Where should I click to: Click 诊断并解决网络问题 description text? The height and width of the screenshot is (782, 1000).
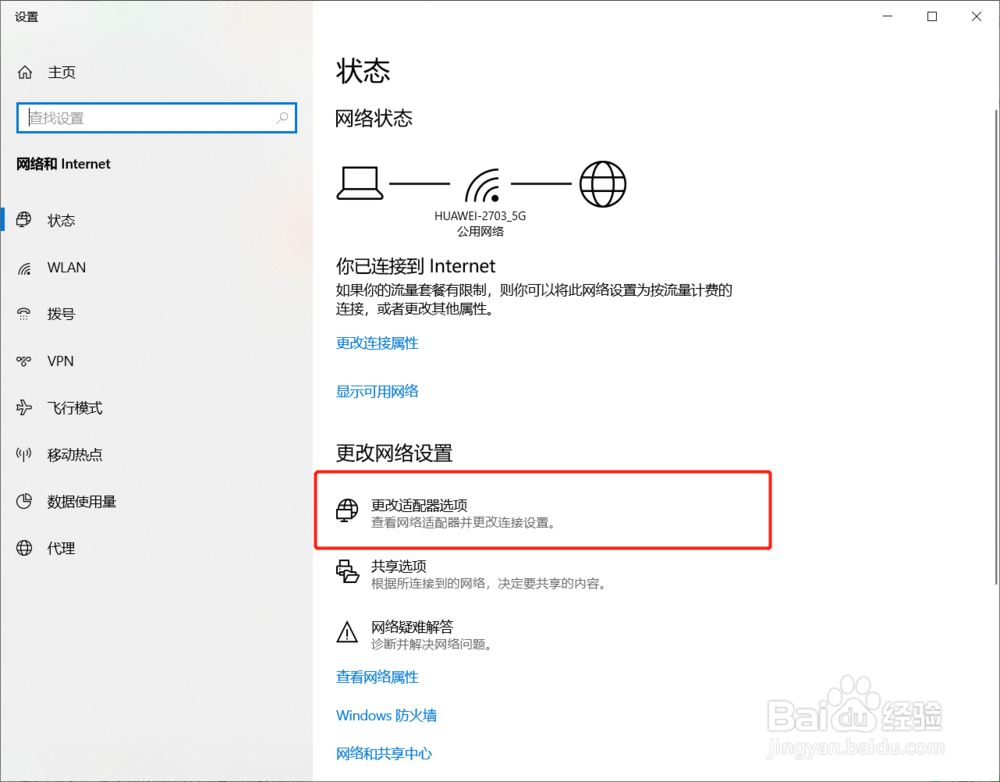pos(433,644)
